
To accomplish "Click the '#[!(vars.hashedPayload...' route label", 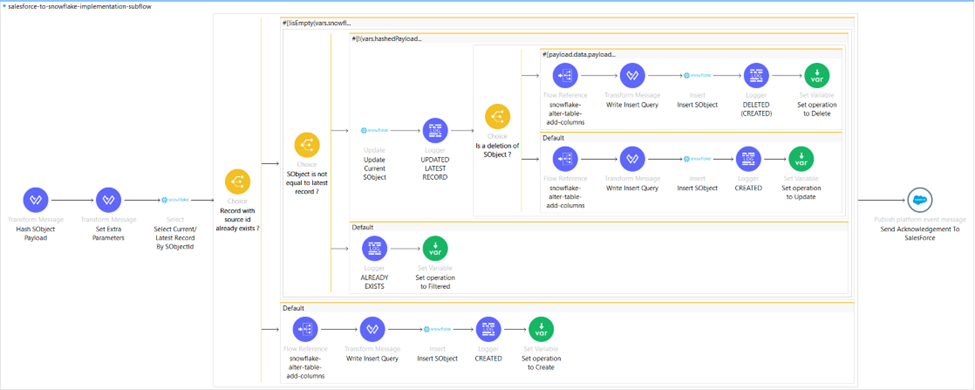I will coord(387,39).
